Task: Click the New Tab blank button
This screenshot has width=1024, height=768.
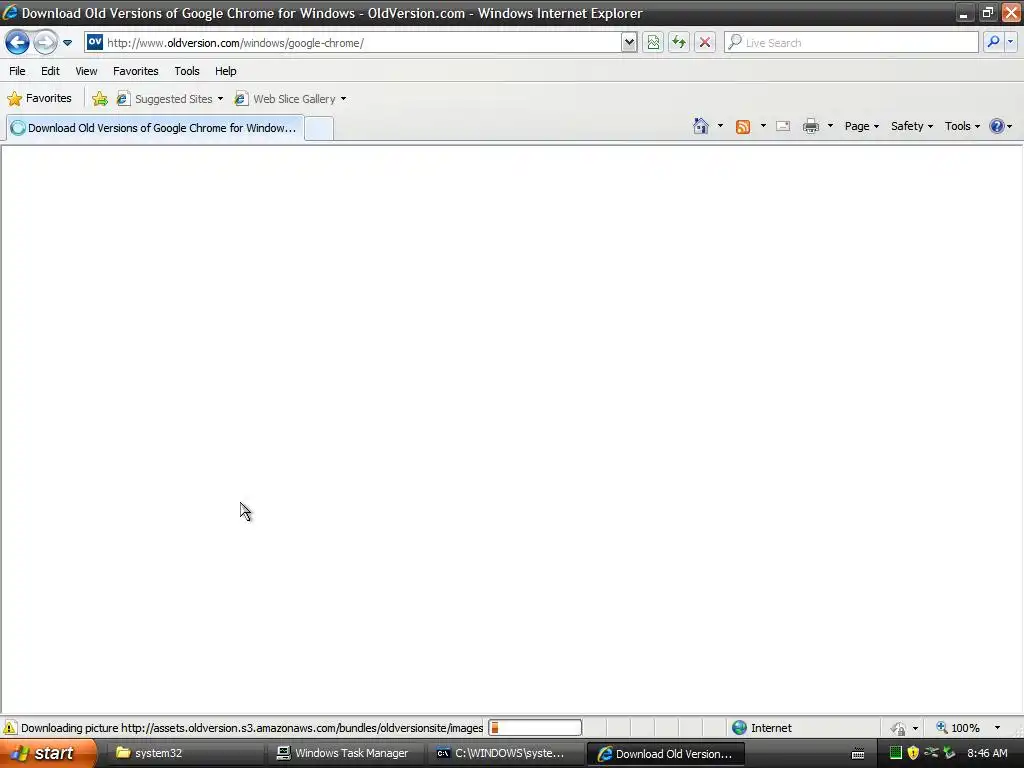Action: (319, 129)
